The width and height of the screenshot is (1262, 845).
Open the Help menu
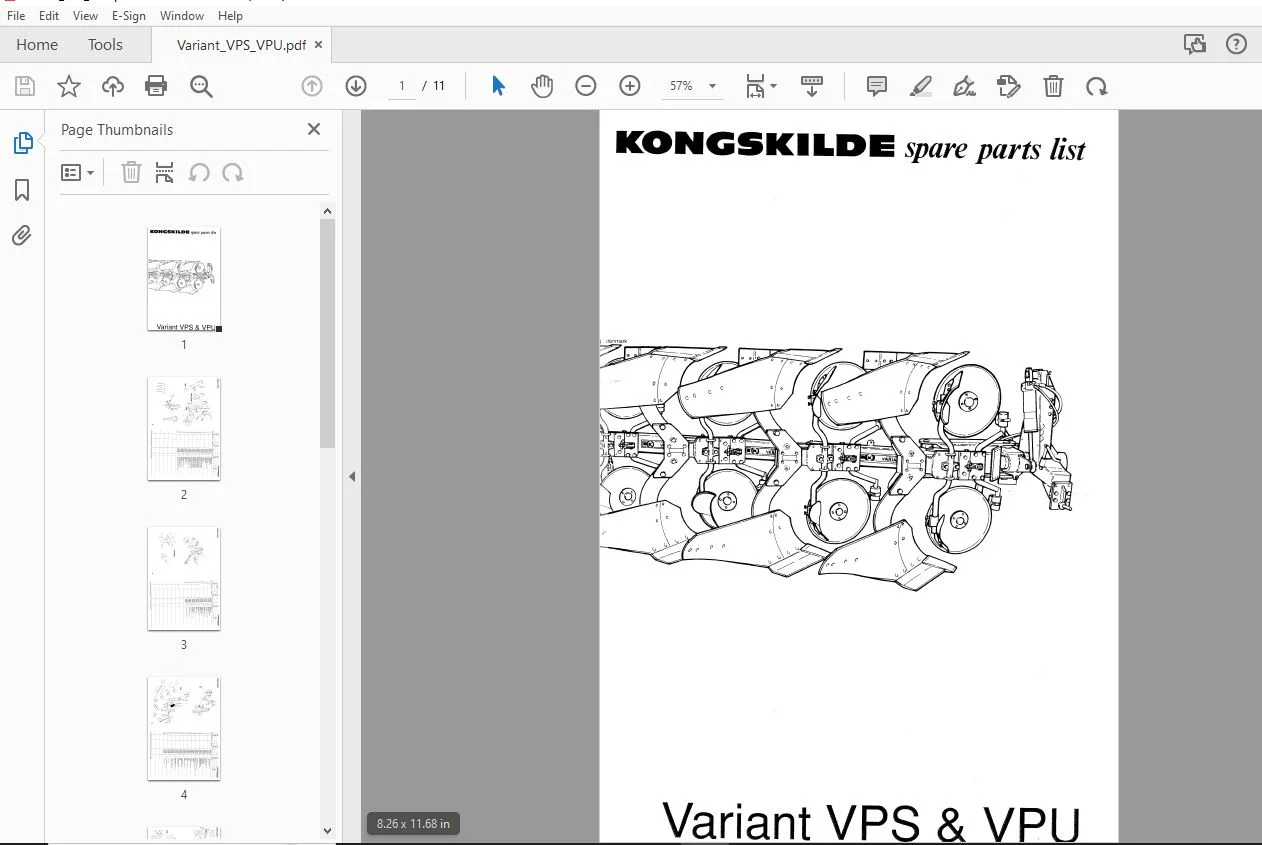(230, 16)
